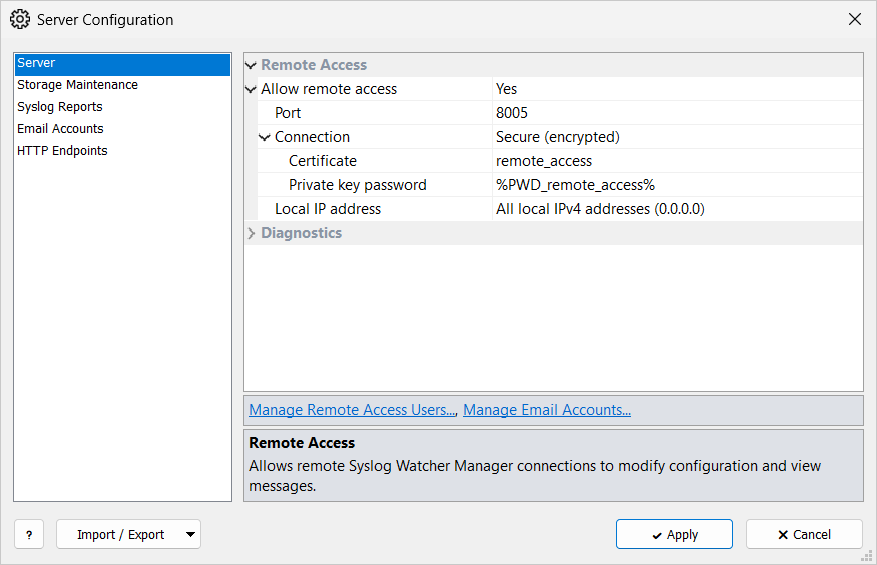Collapse the Connection row chevron
877x565 pixels.
pyautogui.click(x=265, y=138)
